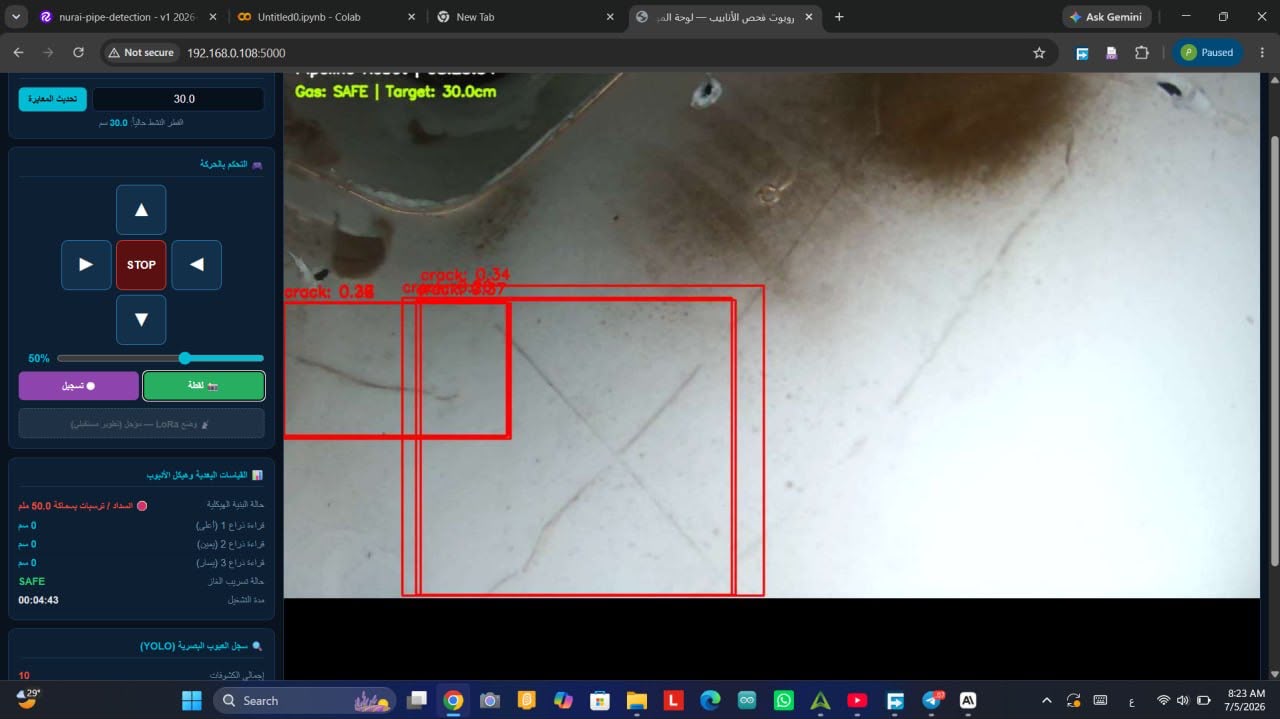Expand the system tray hidden icons chevron
Screen dimensions: 1280x719
(x=1047, y=701)
